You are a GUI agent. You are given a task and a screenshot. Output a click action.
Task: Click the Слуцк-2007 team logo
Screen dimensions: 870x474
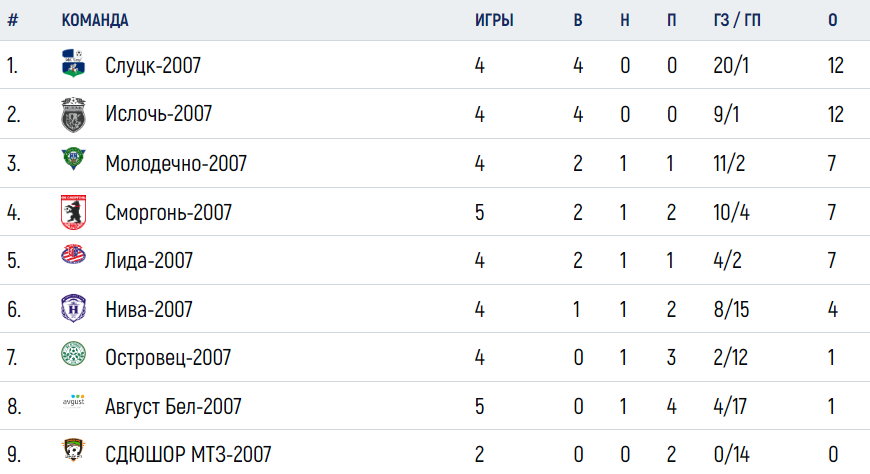click(73, 63)
